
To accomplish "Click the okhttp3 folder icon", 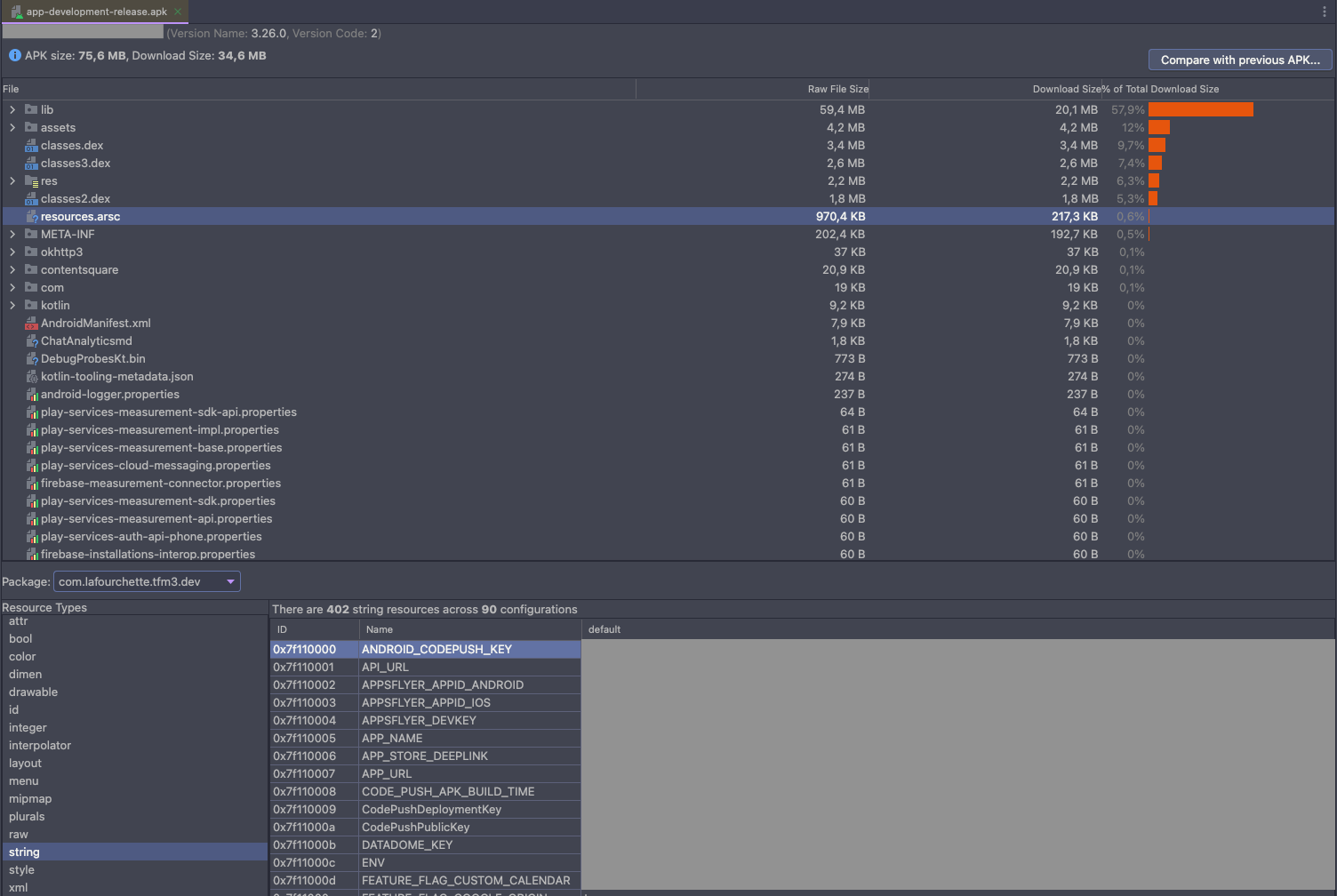I will [31, 252].
